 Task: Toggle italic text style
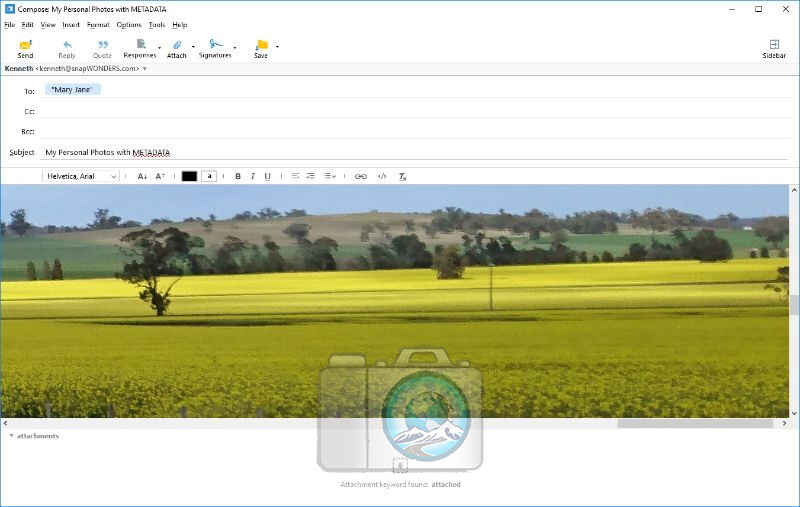pos(253,176)
